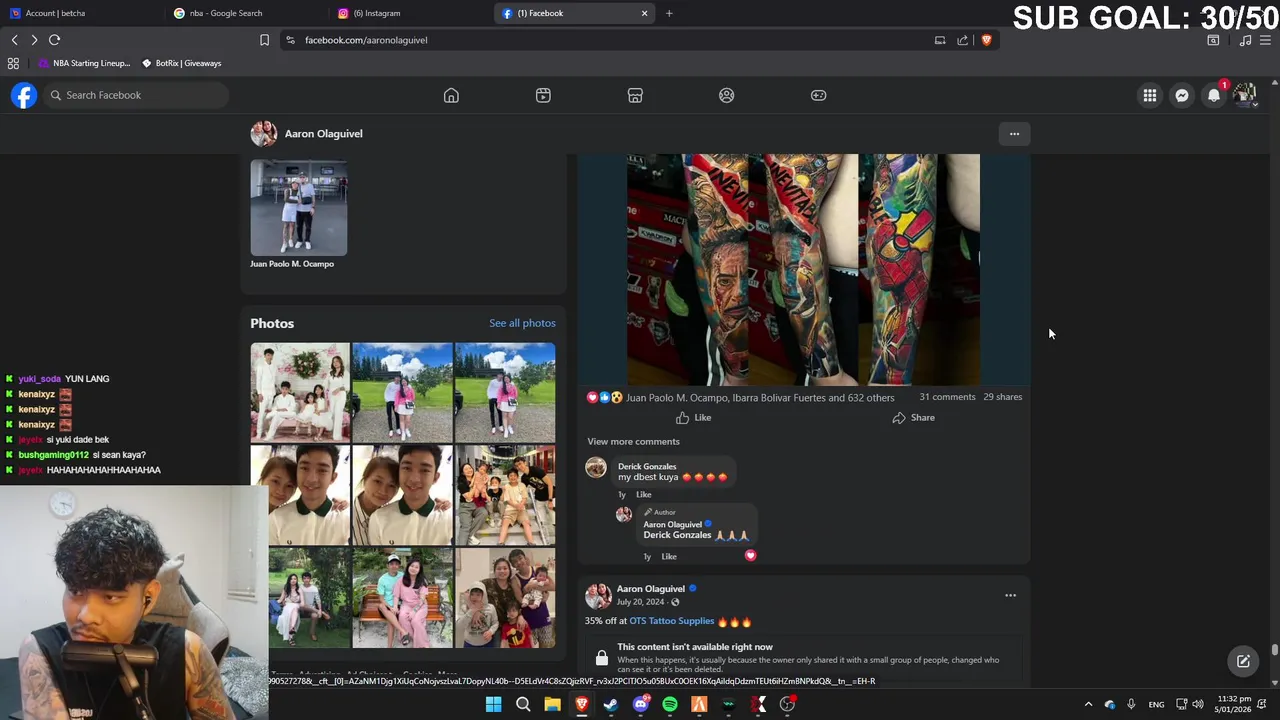
Task: Open taskbar search icon
Action: pos(523,704)
